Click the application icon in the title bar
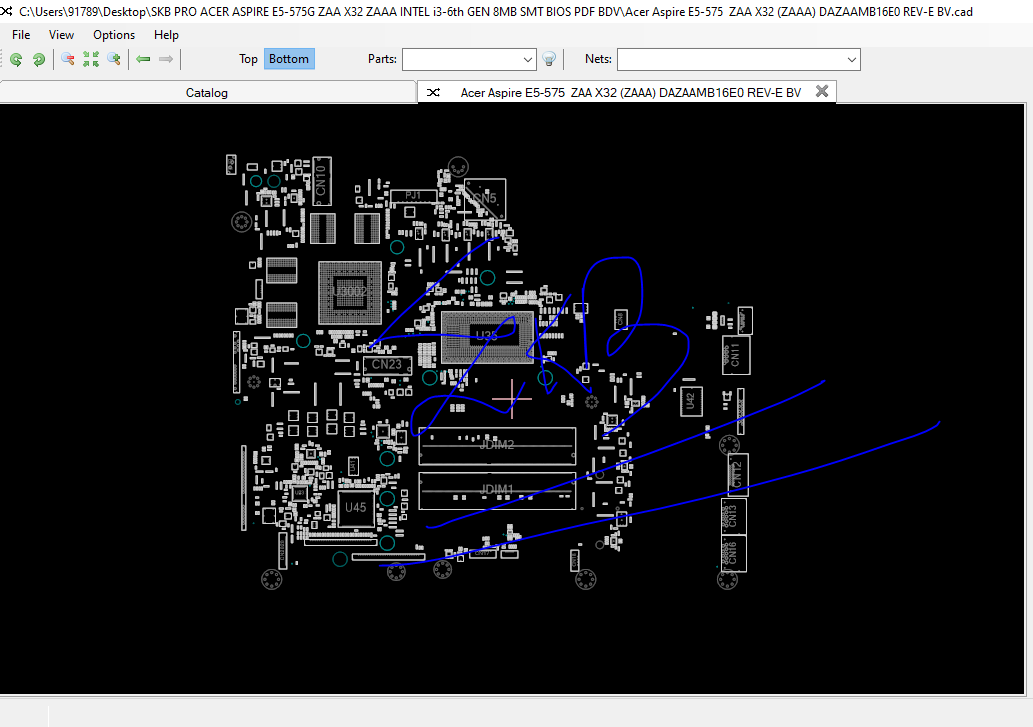This screenshot has width=1033, height=727. click(x=7, y=11)
